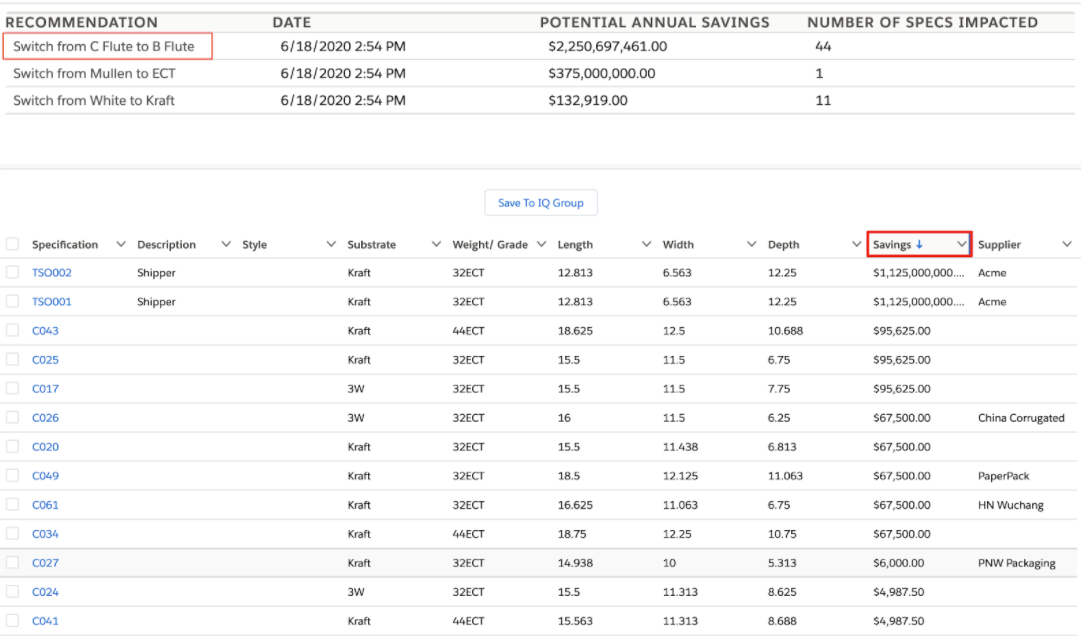Expand the Description column menu chevron
Image resolution: width=1081 pixels, height=636 pixels.
coord(226,245)
